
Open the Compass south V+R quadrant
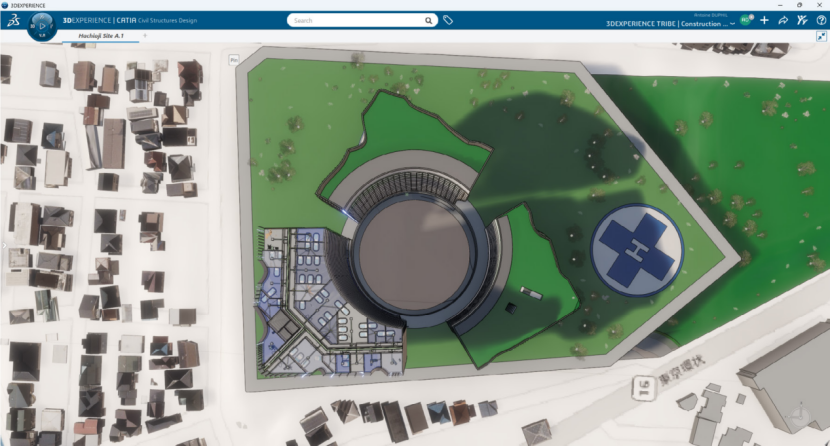pos(42,35)
